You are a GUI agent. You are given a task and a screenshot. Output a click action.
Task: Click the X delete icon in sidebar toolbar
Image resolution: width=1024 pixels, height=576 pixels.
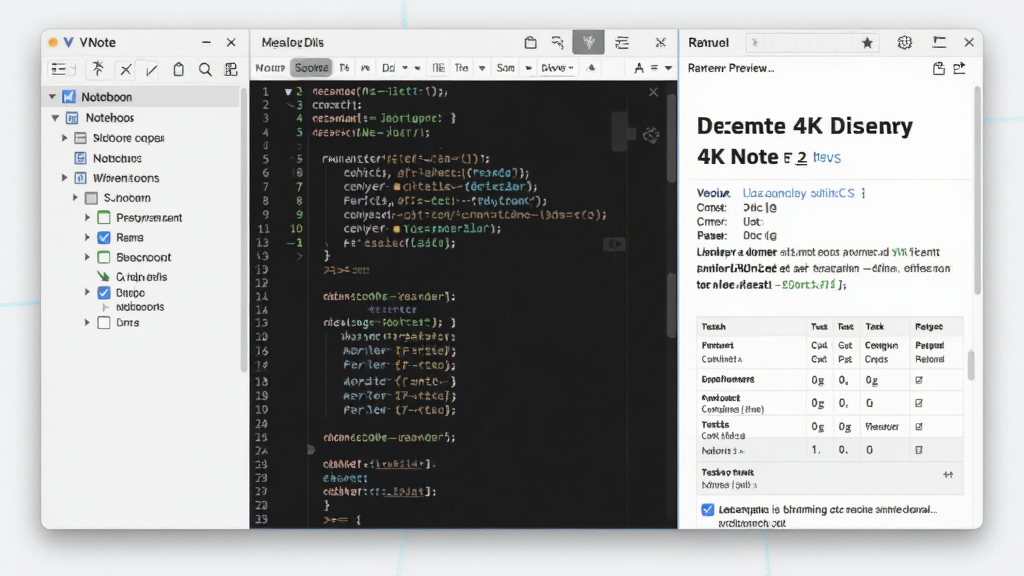point(125,69)
